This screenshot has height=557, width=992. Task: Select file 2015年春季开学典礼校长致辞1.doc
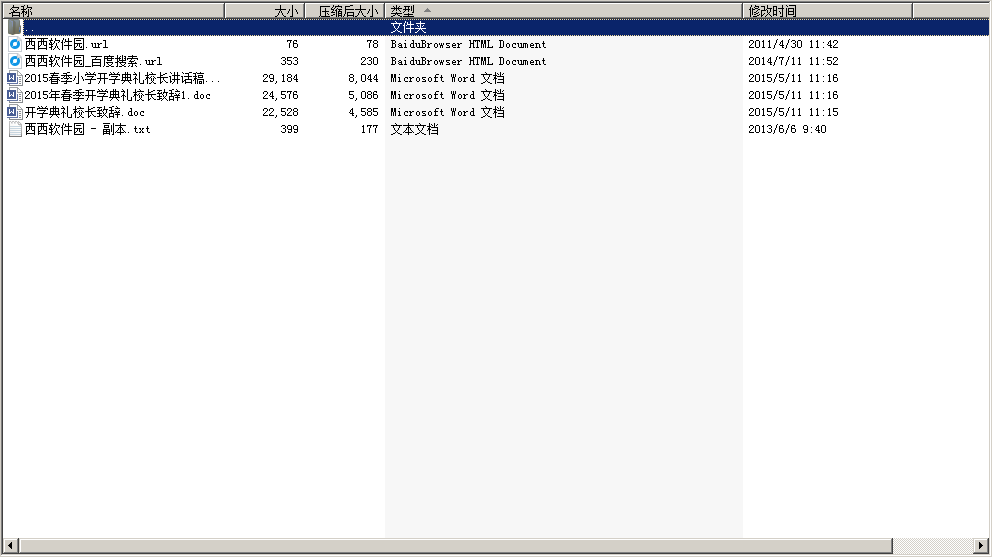(x=118, y=96)
